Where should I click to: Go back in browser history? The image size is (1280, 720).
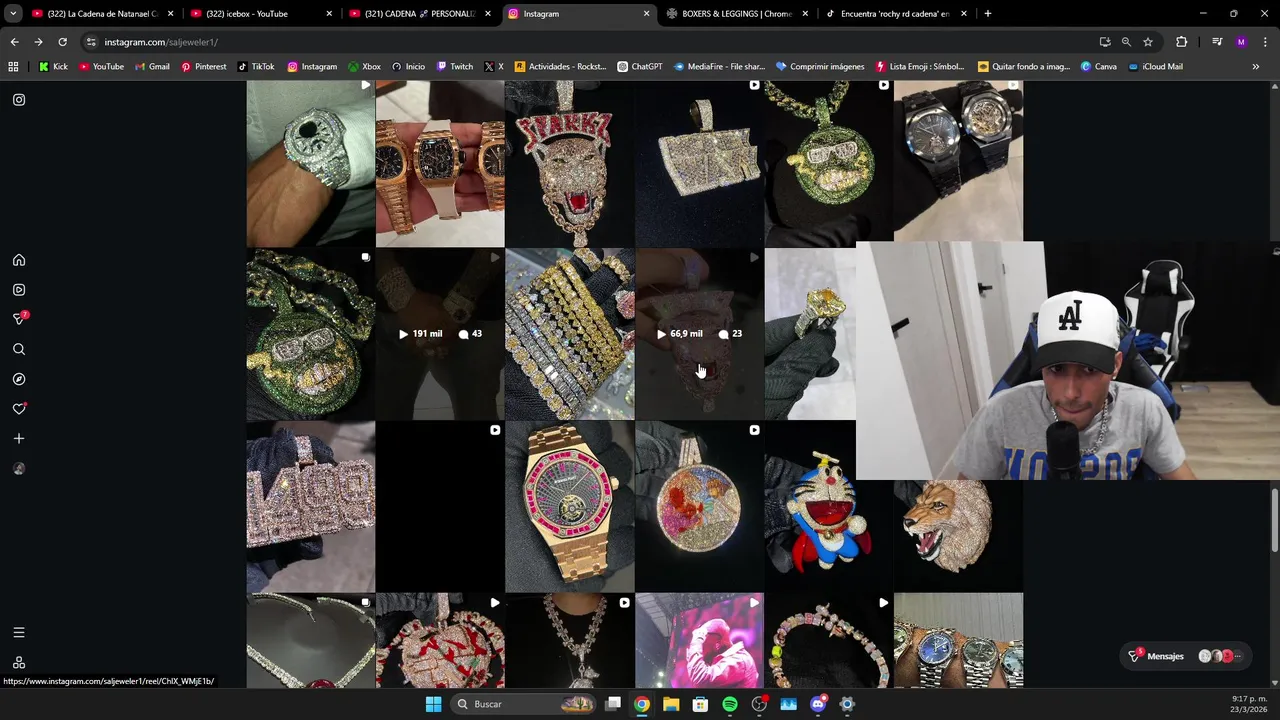pos(14,42)
